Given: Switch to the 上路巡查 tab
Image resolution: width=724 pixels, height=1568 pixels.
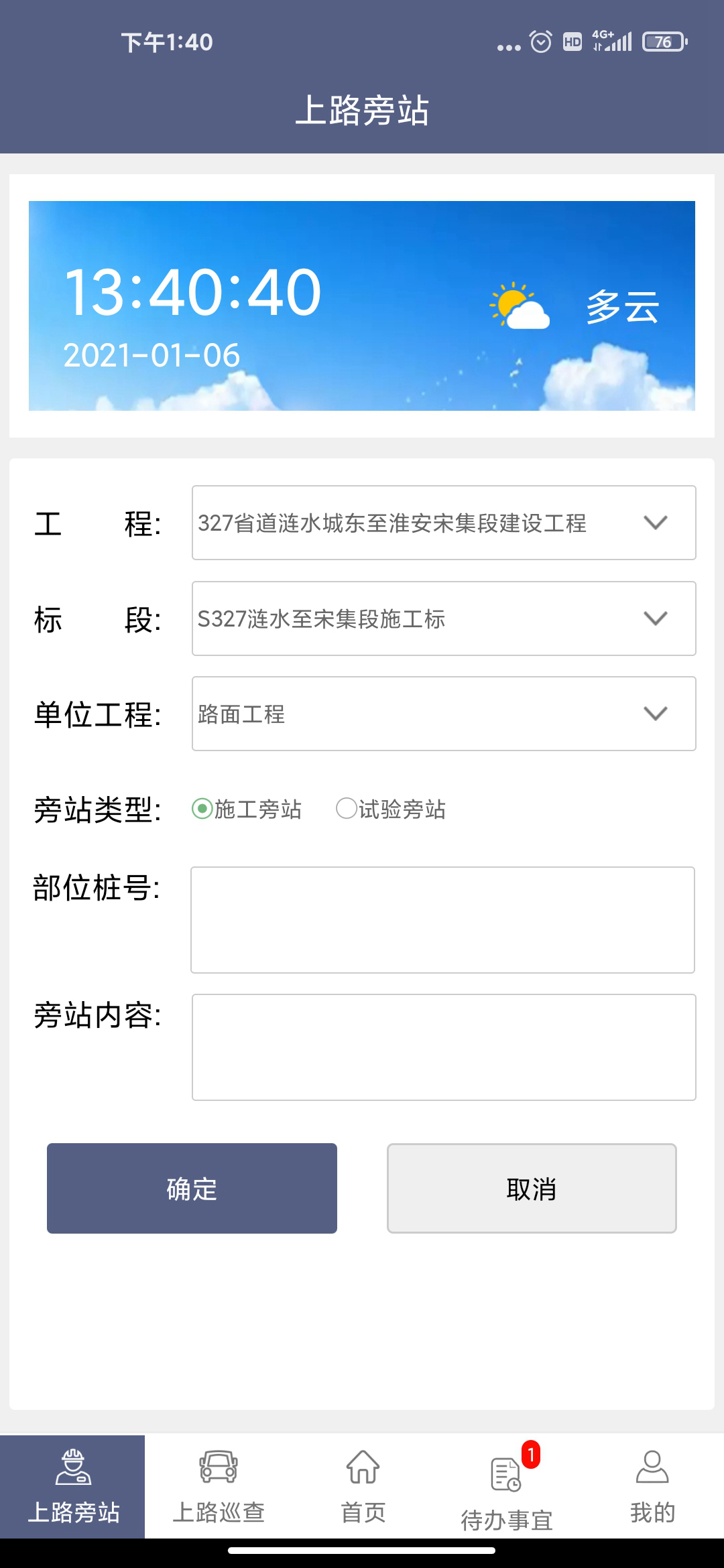Looking at the screenshot, I should (x=218, y=1486).
